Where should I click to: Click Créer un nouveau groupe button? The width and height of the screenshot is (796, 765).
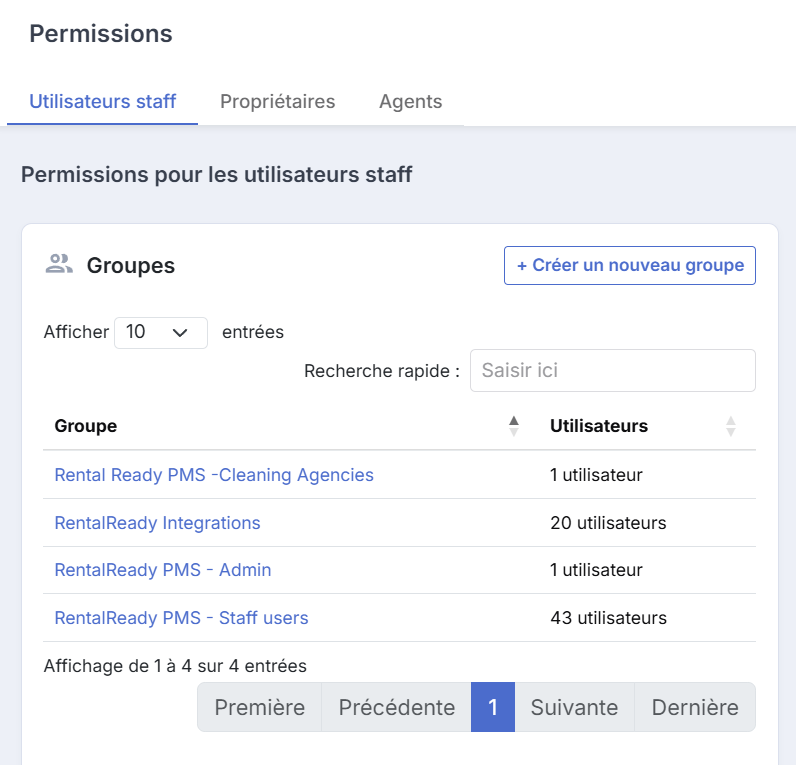[630, 265]
